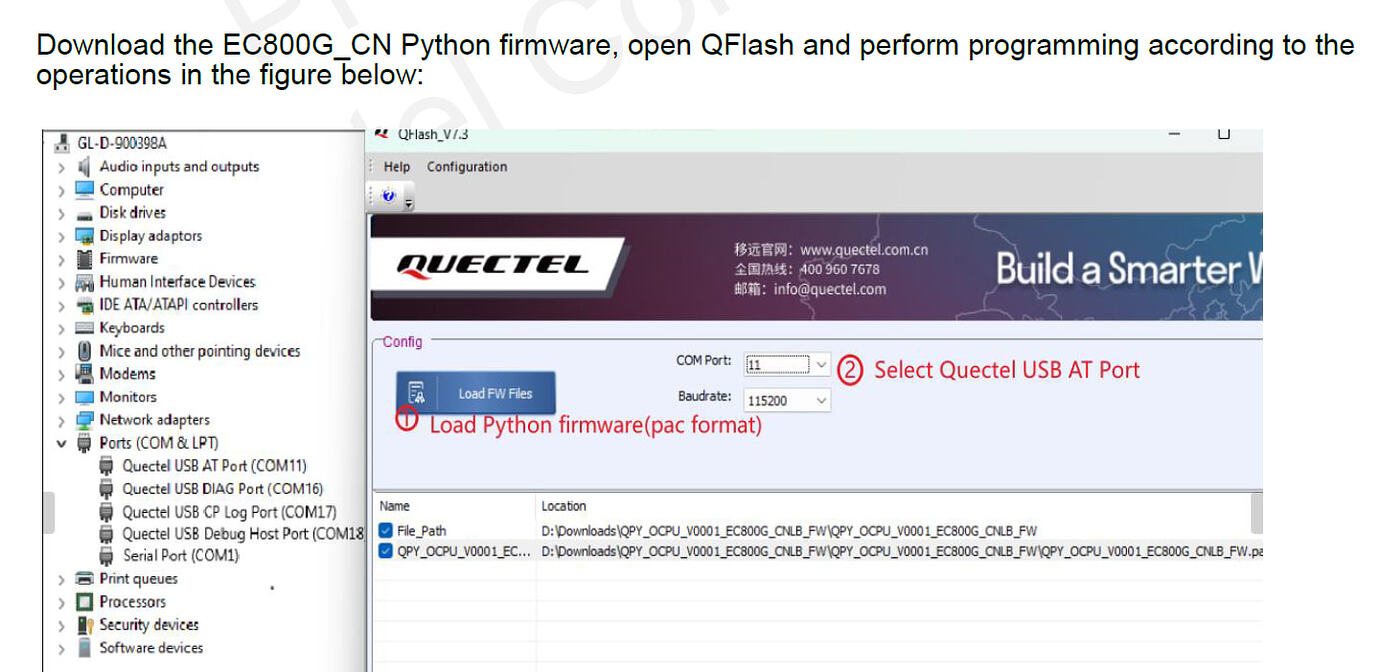Click the Security devices icon

[84, 625]
